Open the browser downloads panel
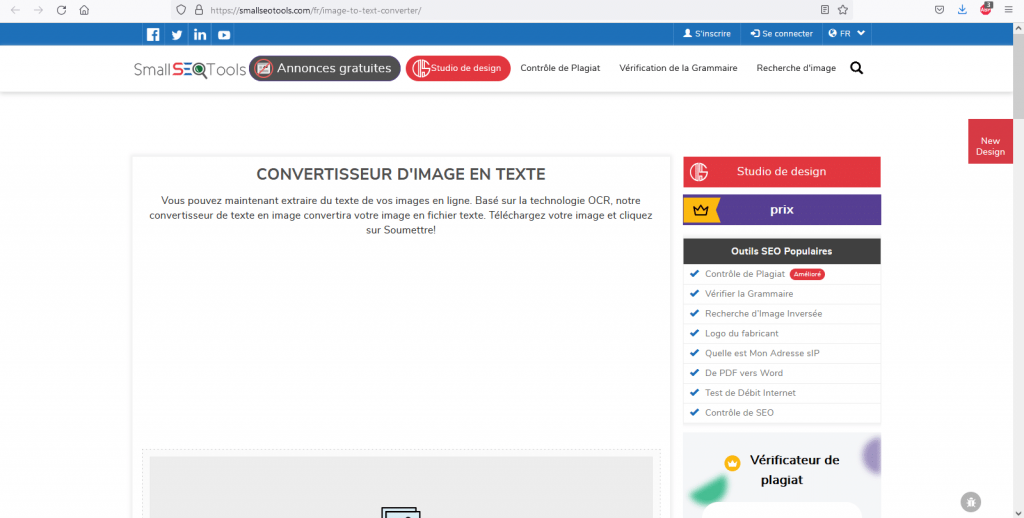1024x518 pixels. pyautogui.click(x=962, y=10)
